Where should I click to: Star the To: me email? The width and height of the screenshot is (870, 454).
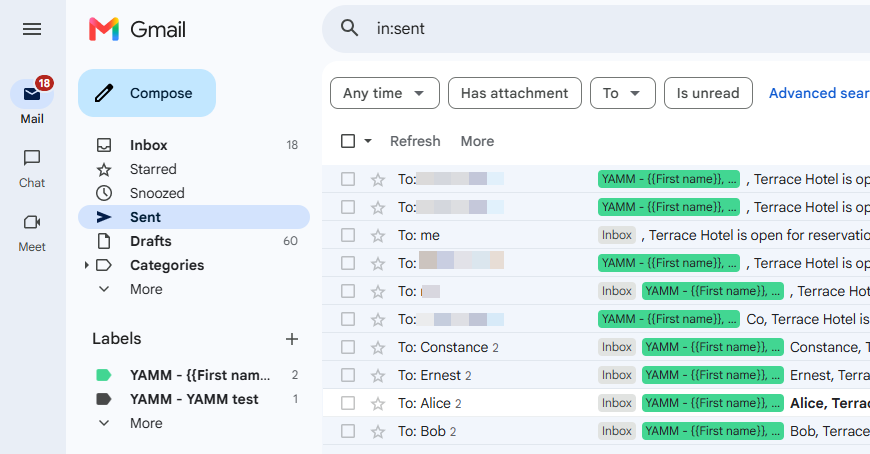click(378, 235)
